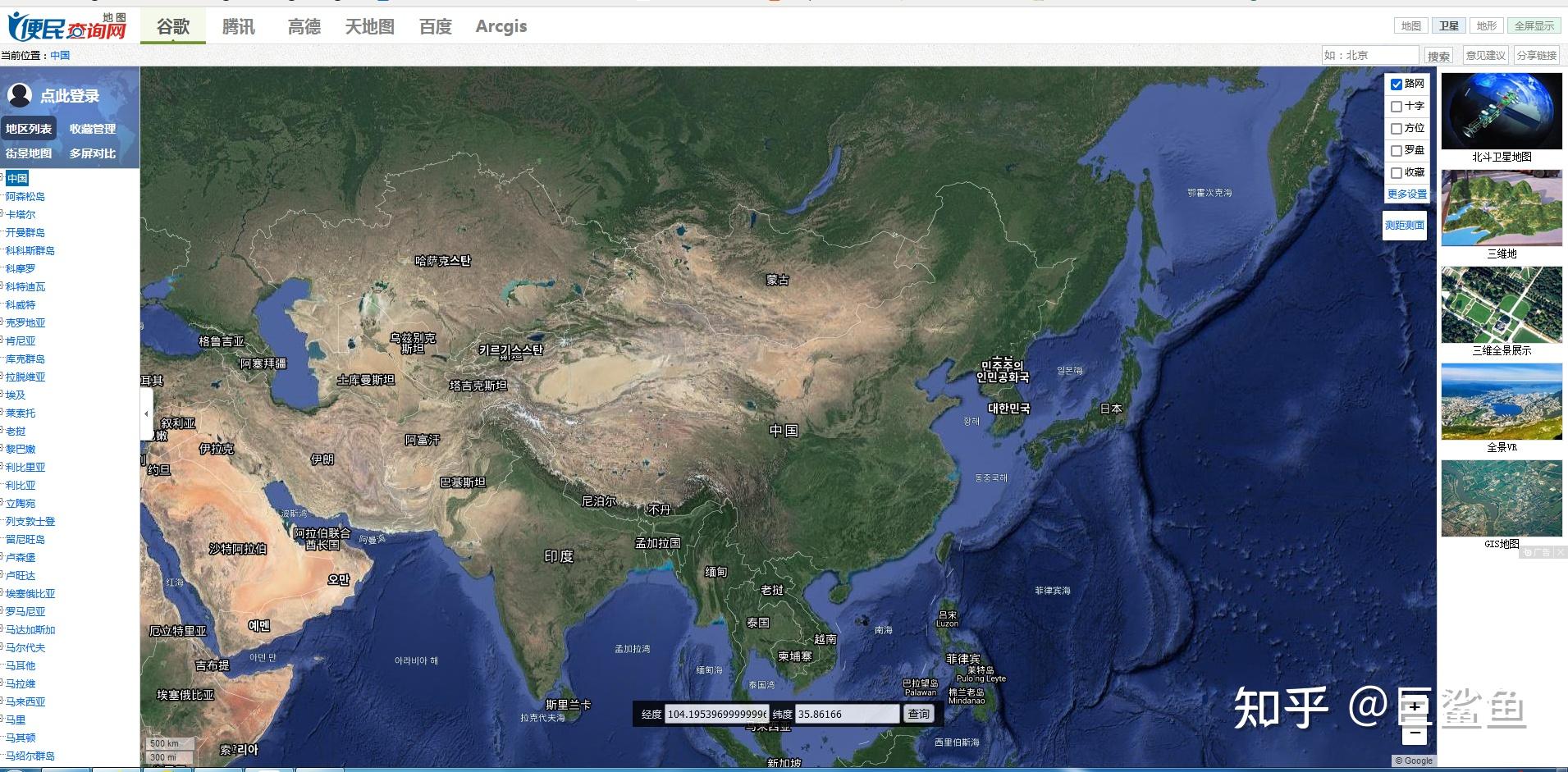Open 更多设置 more settings link
Screen dimensions: 1568x772
coord(1407,194)
